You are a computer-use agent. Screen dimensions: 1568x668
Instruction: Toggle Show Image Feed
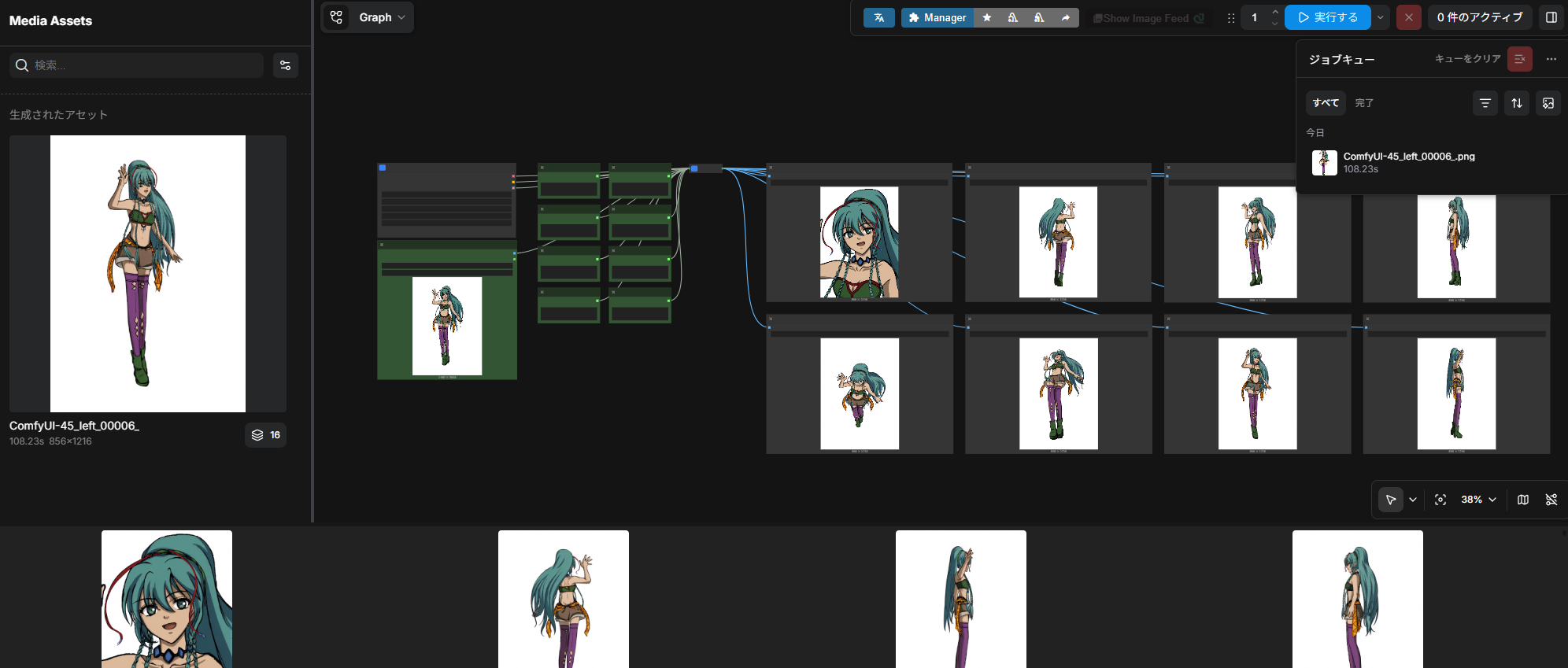pos(1148,18)
